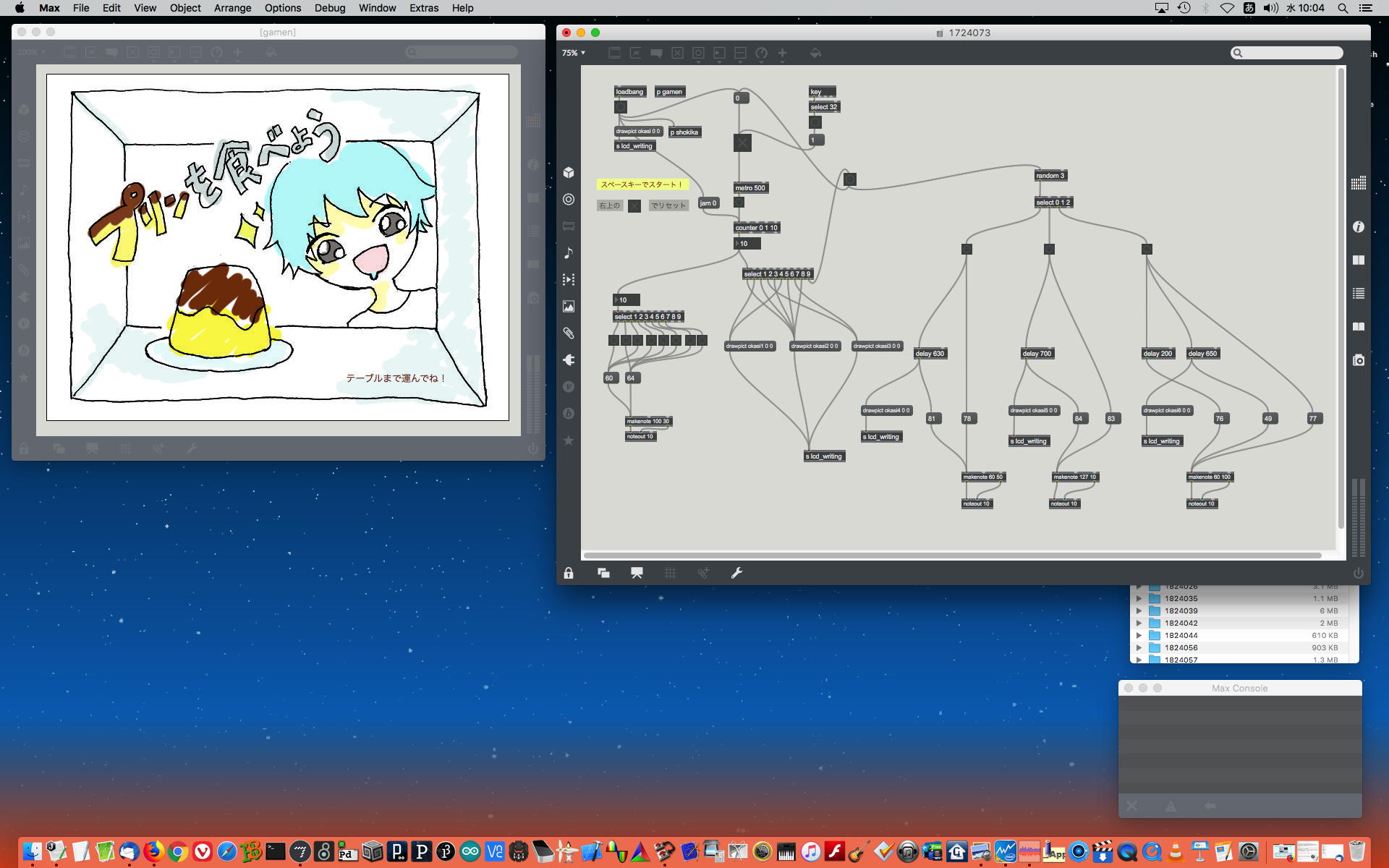
Task: Click the patcher horizontal scrollbar
Action: [952, 556]
